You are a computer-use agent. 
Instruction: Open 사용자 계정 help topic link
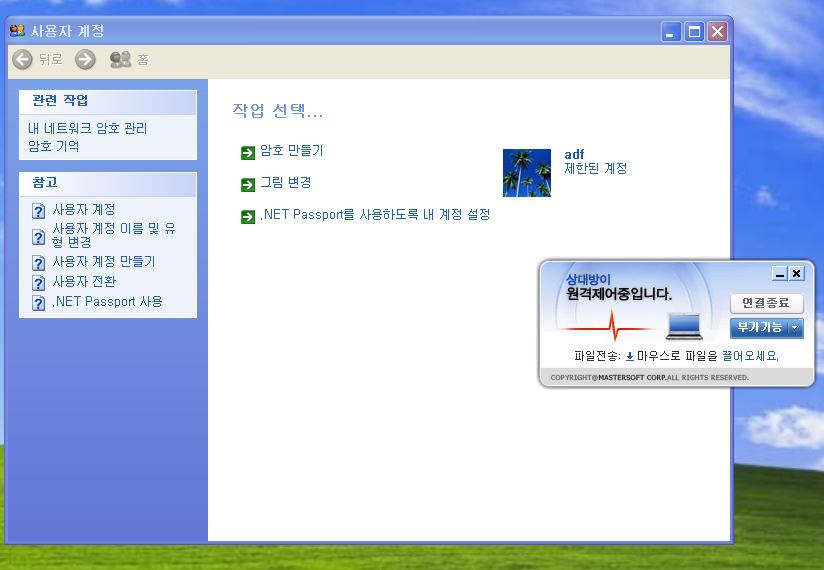coord(84,210)
